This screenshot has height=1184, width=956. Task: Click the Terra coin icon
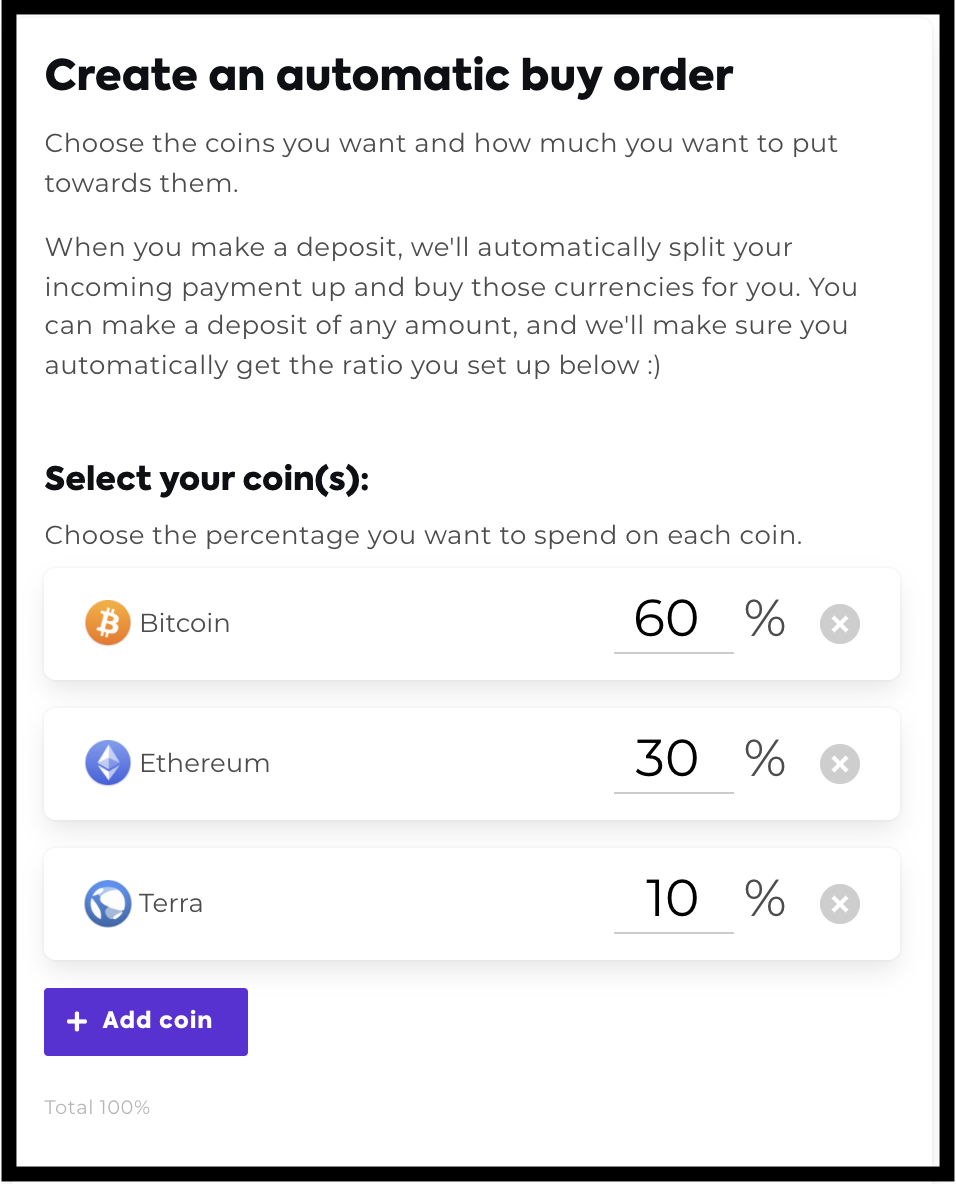click(x=107, y=903)
